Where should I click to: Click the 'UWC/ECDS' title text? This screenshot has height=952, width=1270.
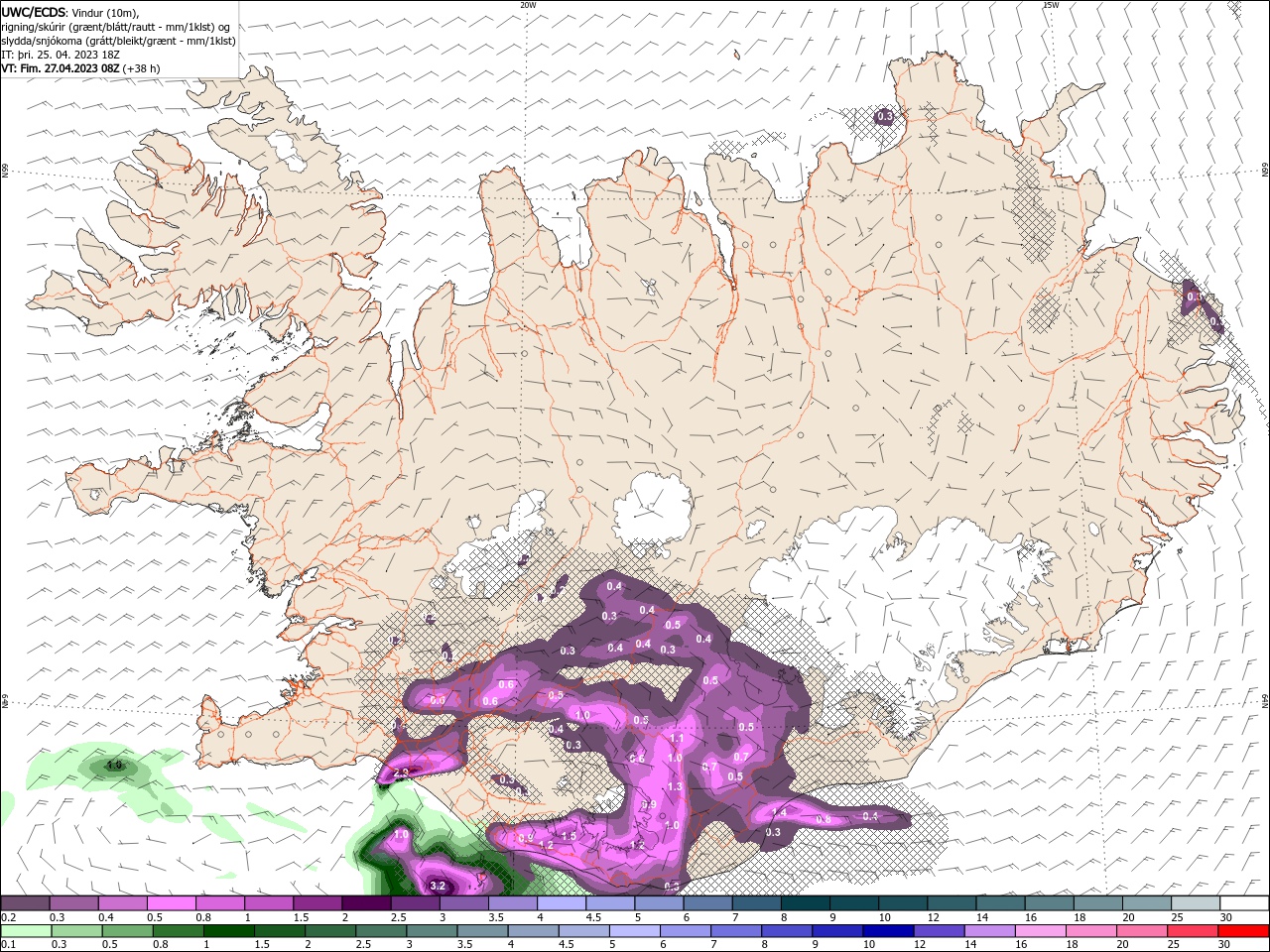point(34,12)
